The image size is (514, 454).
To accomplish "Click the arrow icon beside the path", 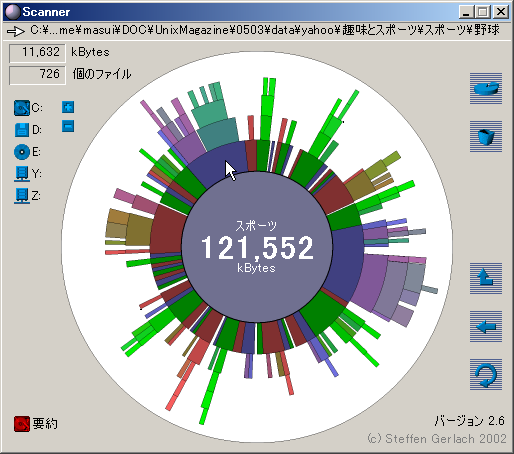I will 16,32.
